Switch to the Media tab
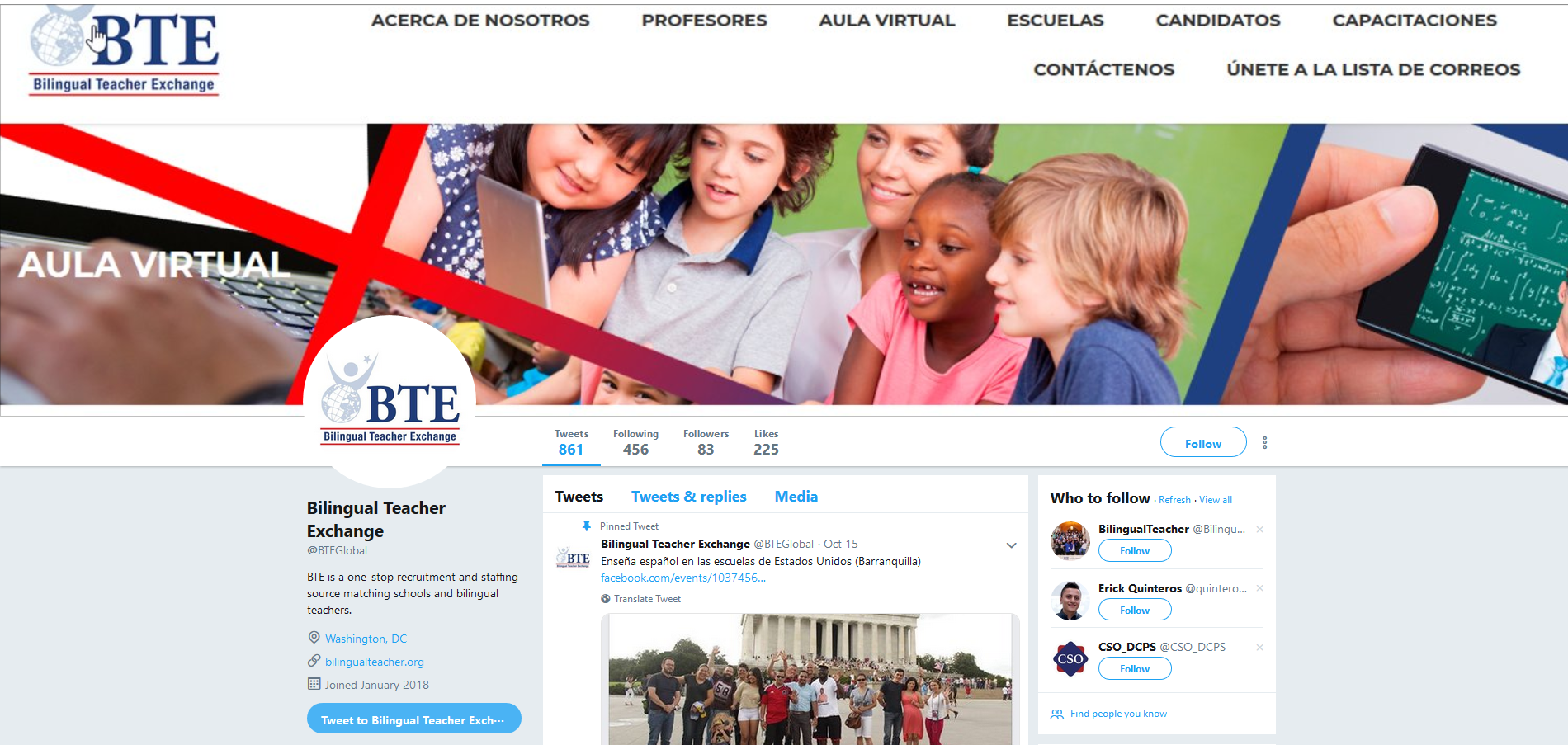 796,497
